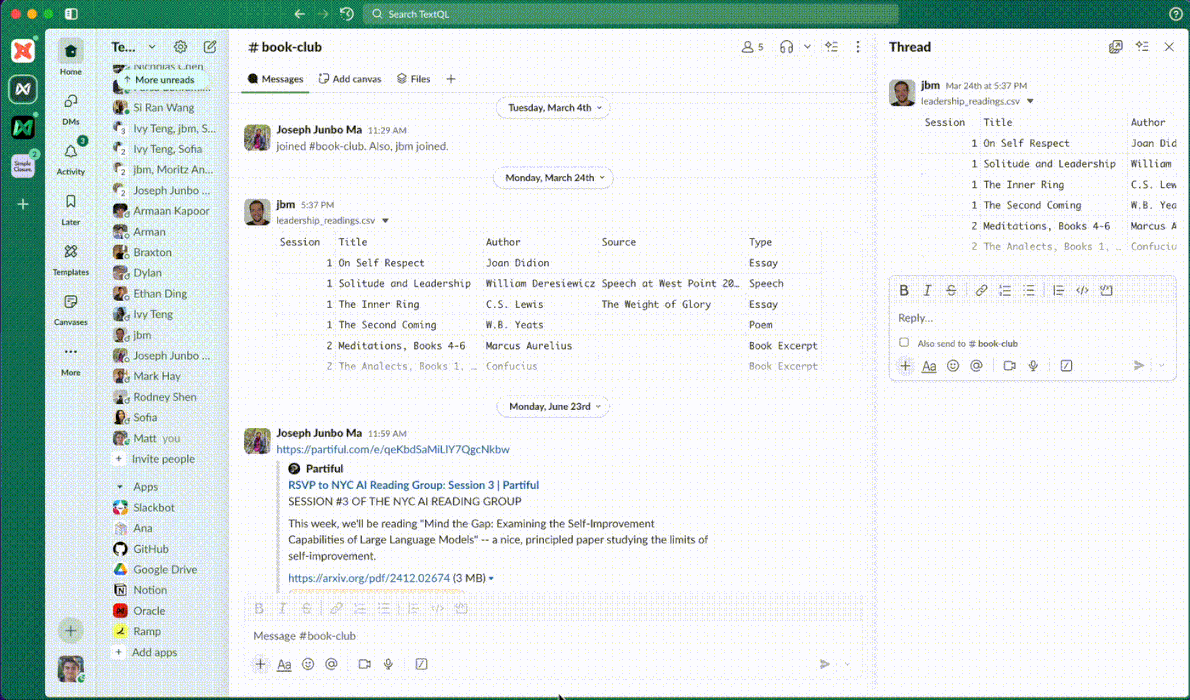Open the emoji picker in the message composer

pos(308,663)
